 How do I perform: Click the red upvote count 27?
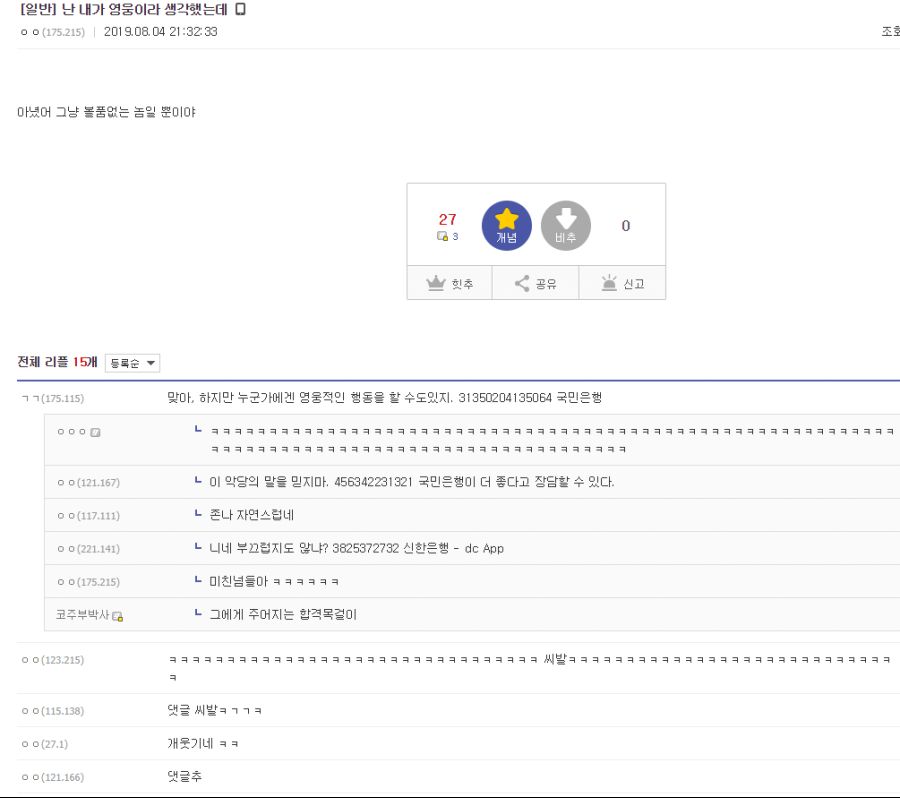(447, 219)
